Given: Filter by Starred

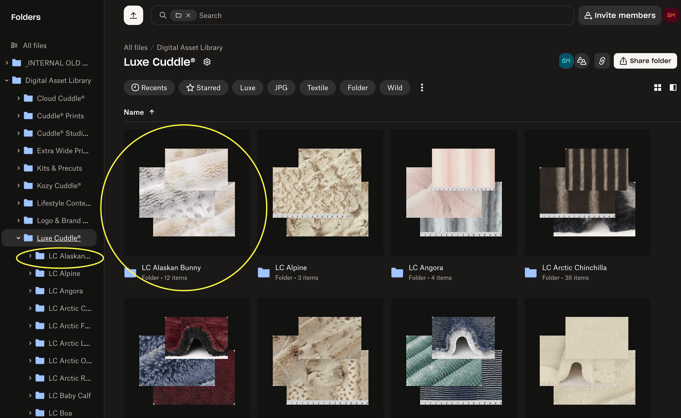Looking at the screenshot, I should coord(203,88).
